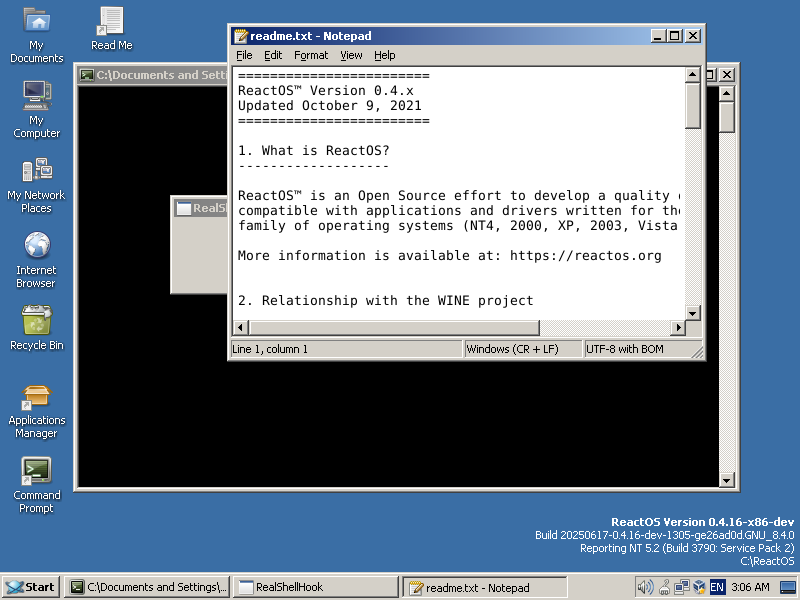Click the console window's scroll up arrow
Image resolution: width=800 pixels, height=600 pixels.
tap(727, 94)
